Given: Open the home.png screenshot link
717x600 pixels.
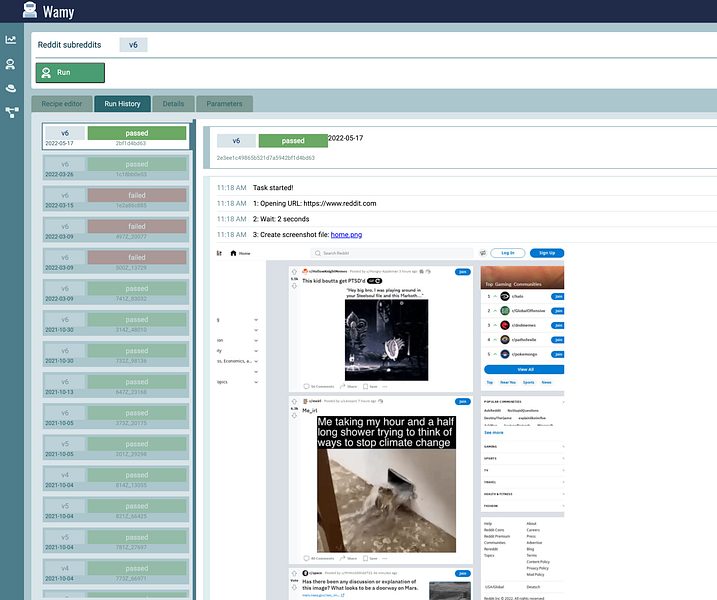Looking at the screenshot, I should [x=346, y=235].
